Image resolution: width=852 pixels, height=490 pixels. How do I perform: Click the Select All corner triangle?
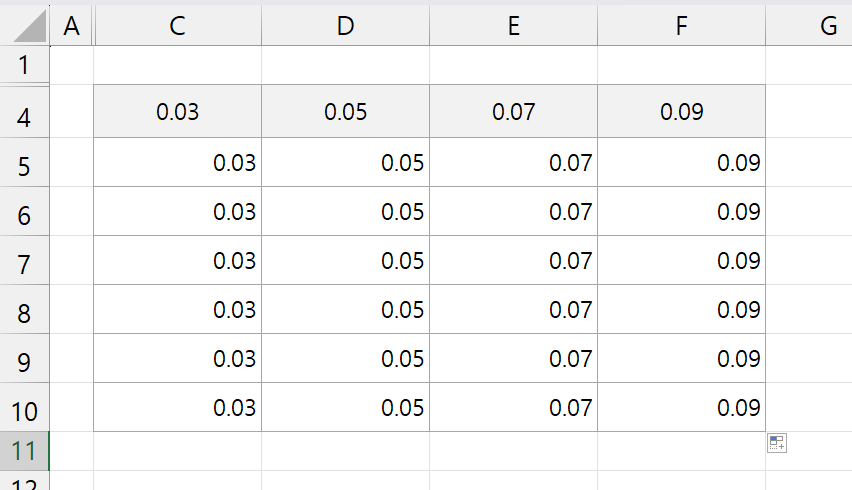pyautogui.click(x=29, y=26)
